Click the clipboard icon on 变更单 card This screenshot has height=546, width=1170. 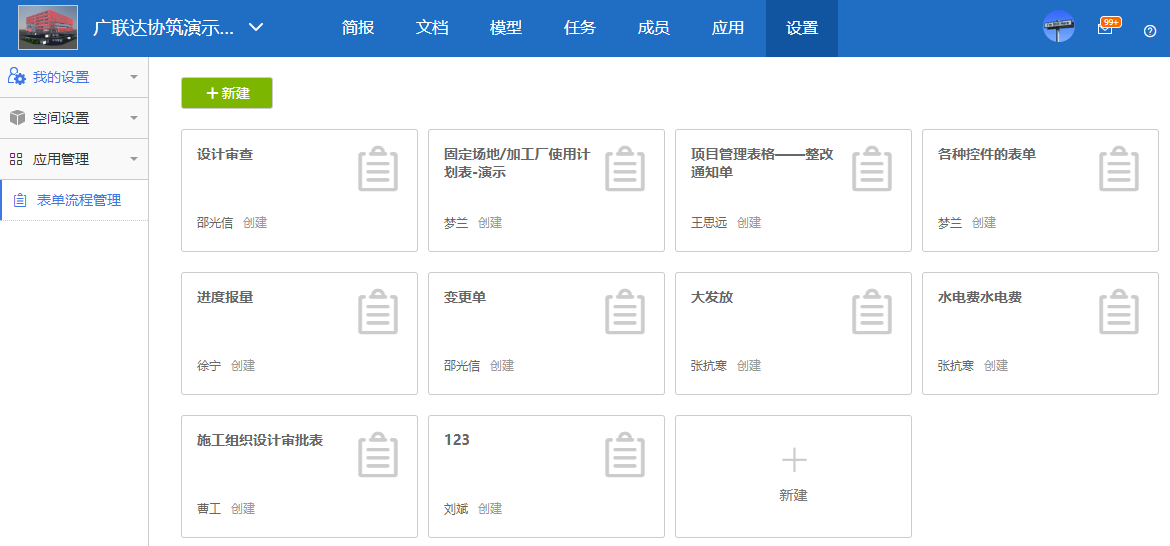tap(625, 312)
